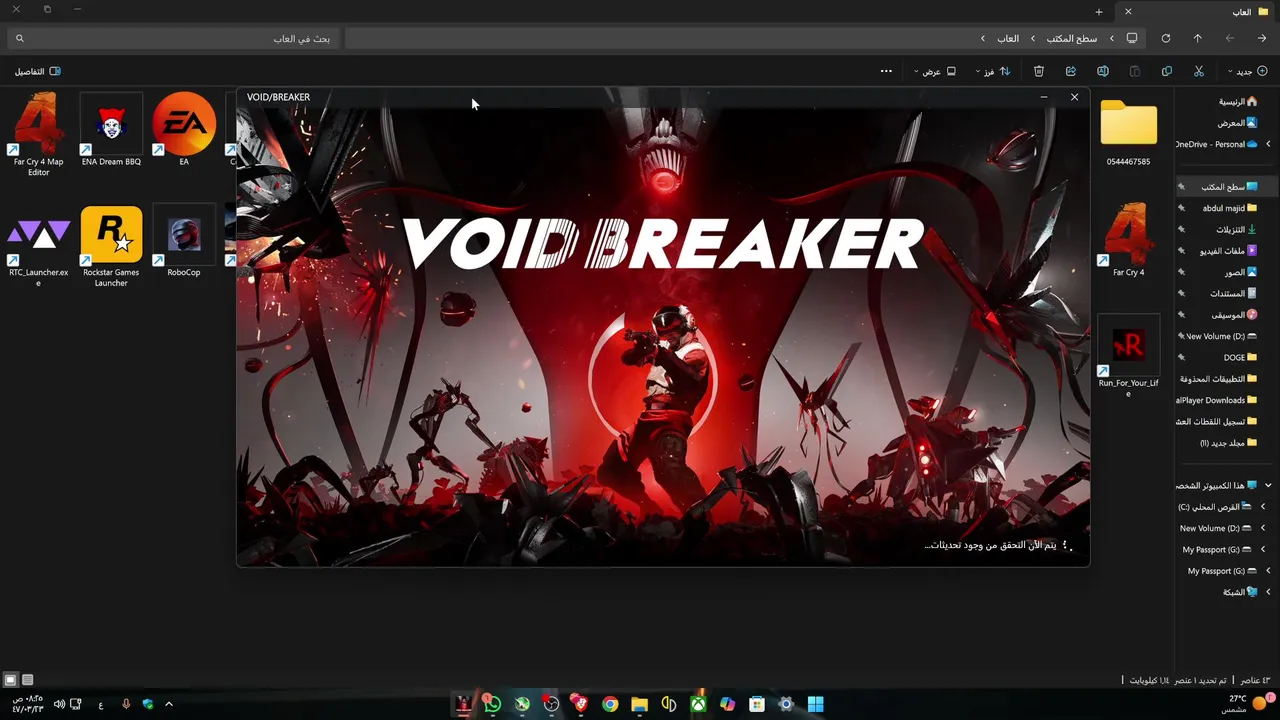Click the Copy icon in the toolbar
Viewport: 1280px width, 720px height.
click(1167, 71)
